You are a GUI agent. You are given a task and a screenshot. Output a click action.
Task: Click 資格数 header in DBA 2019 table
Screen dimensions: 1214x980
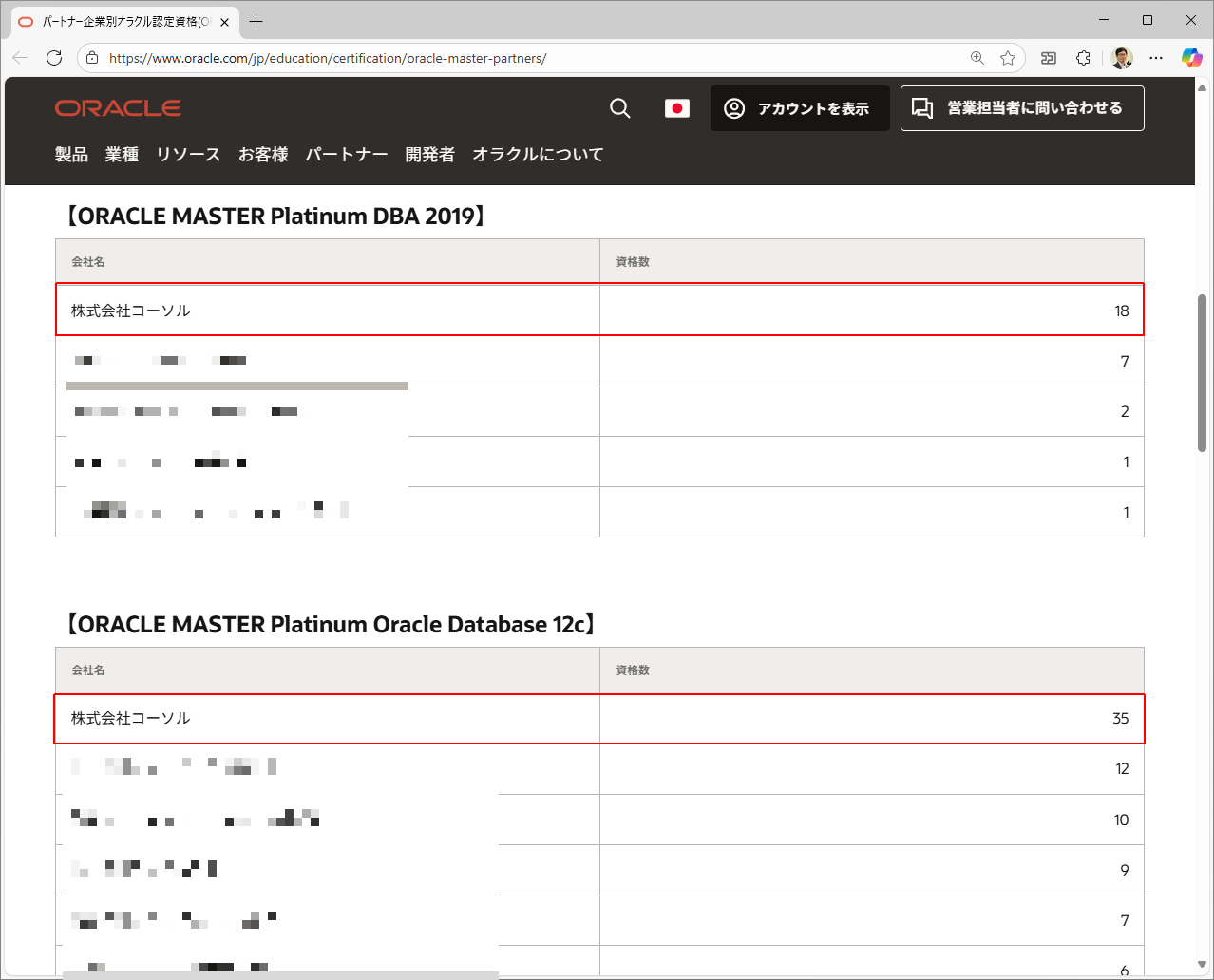point(633,261)
